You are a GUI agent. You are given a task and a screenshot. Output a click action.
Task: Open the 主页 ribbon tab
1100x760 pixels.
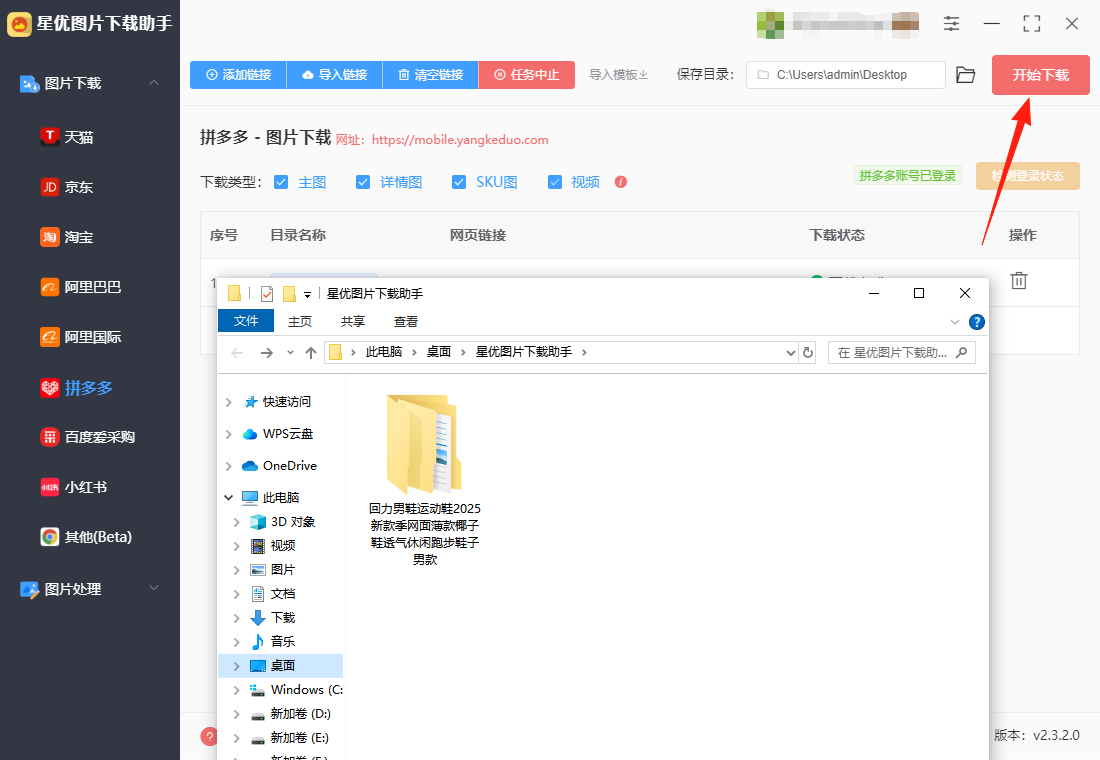[x=300, y=321]
